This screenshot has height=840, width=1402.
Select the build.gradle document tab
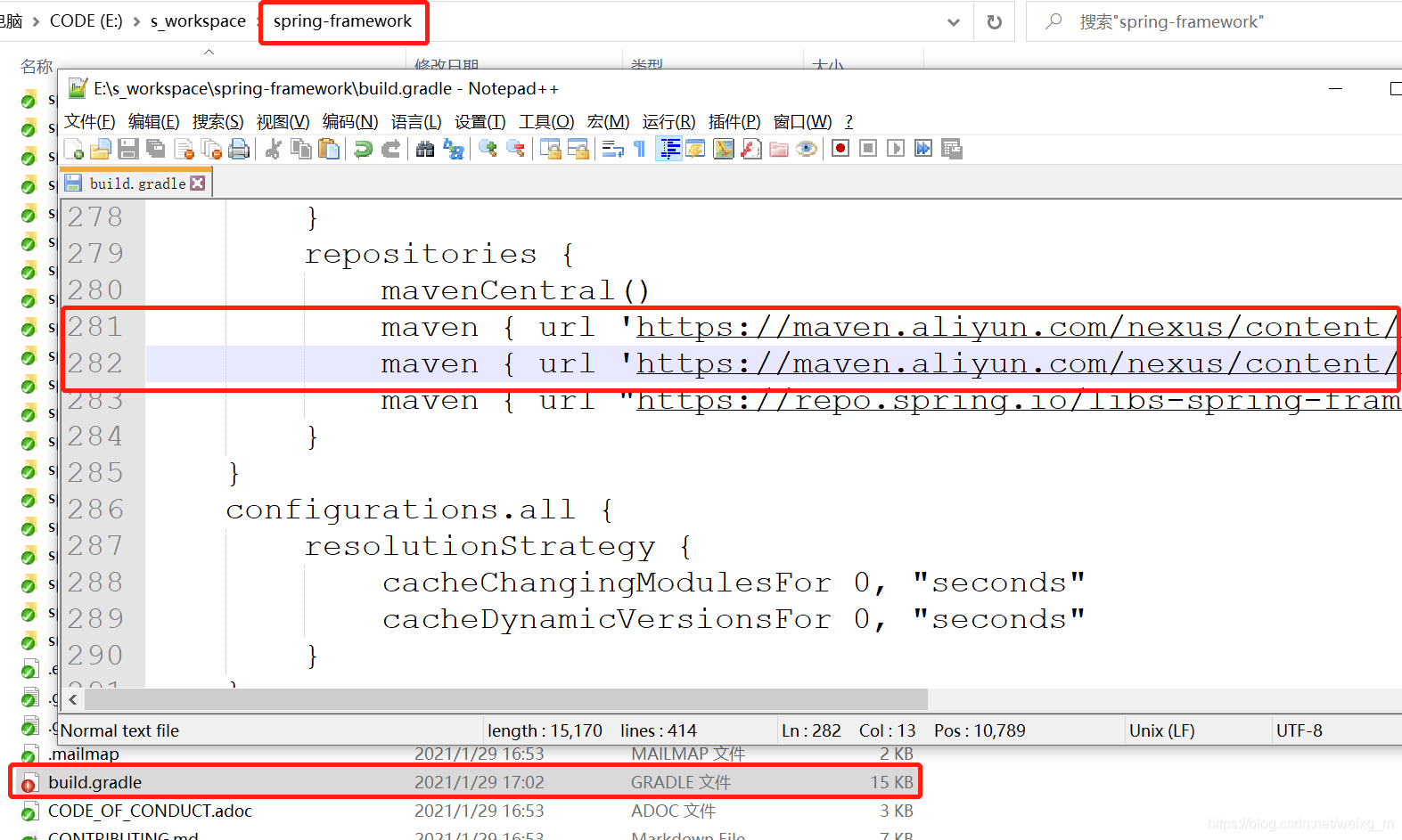click(135, 183)
